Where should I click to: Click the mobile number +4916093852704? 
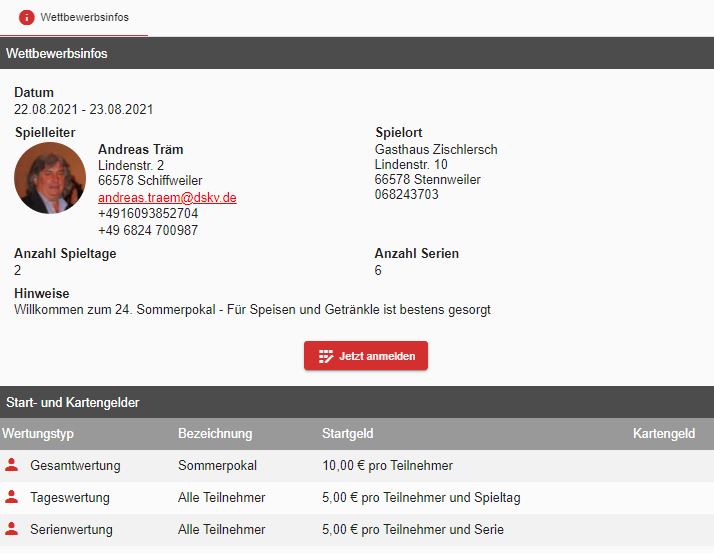pos(148,214)
